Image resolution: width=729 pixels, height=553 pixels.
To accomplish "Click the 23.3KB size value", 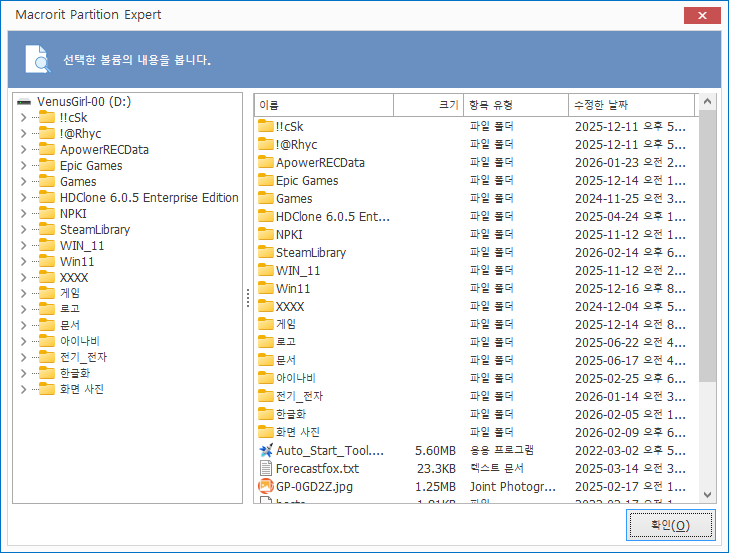I will coord(436,468).
